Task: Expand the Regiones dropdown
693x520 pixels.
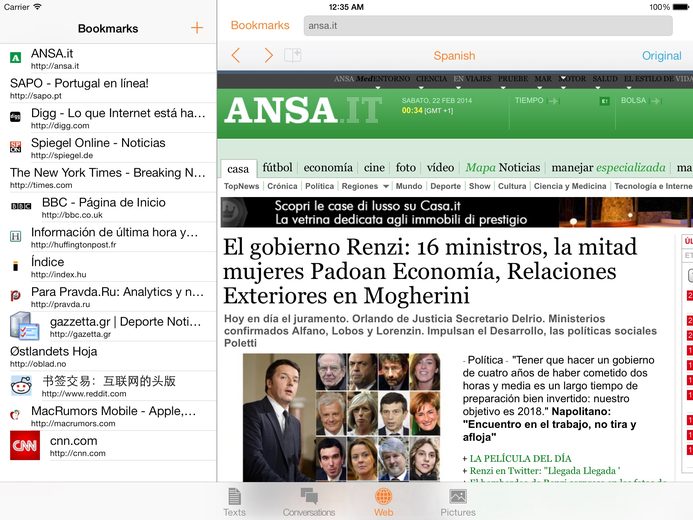Action: pyautogui.click(x=365, y=186)
